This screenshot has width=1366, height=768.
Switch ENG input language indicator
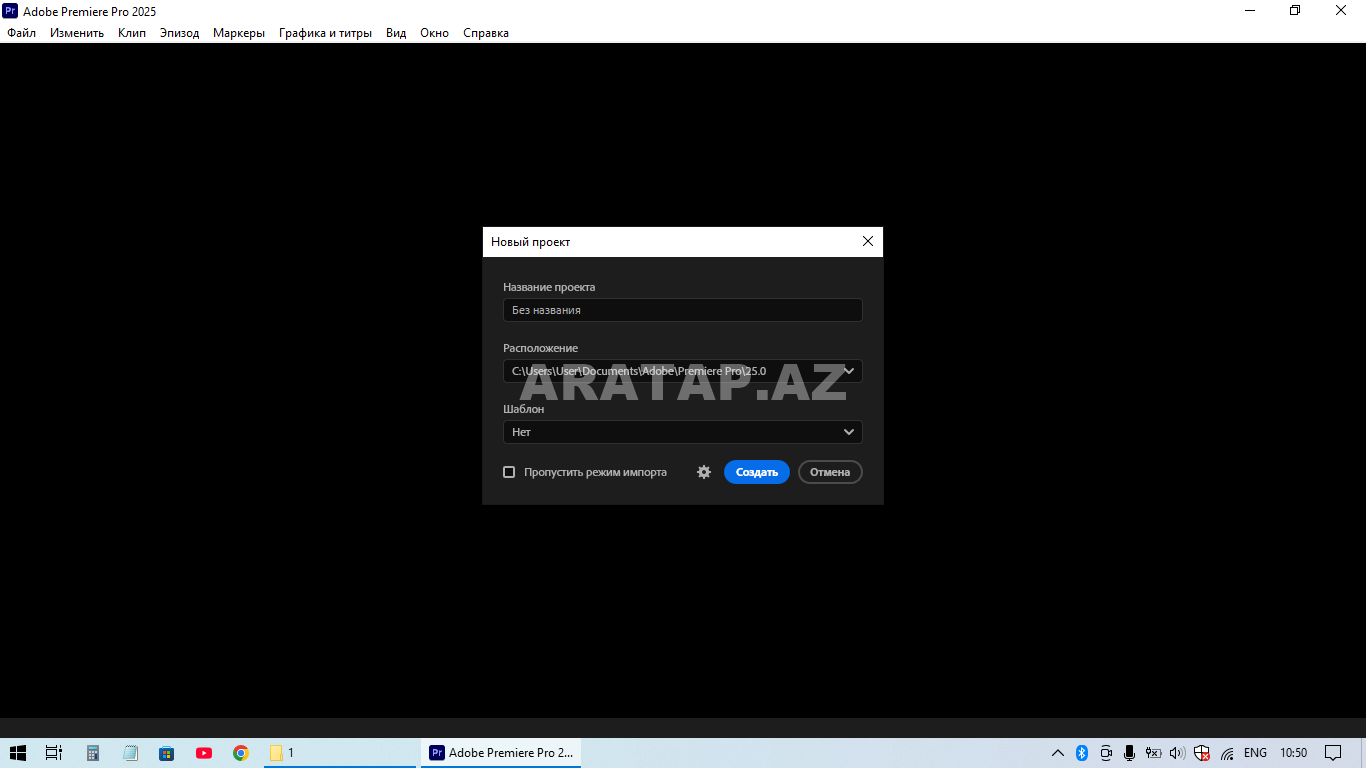1255,753
